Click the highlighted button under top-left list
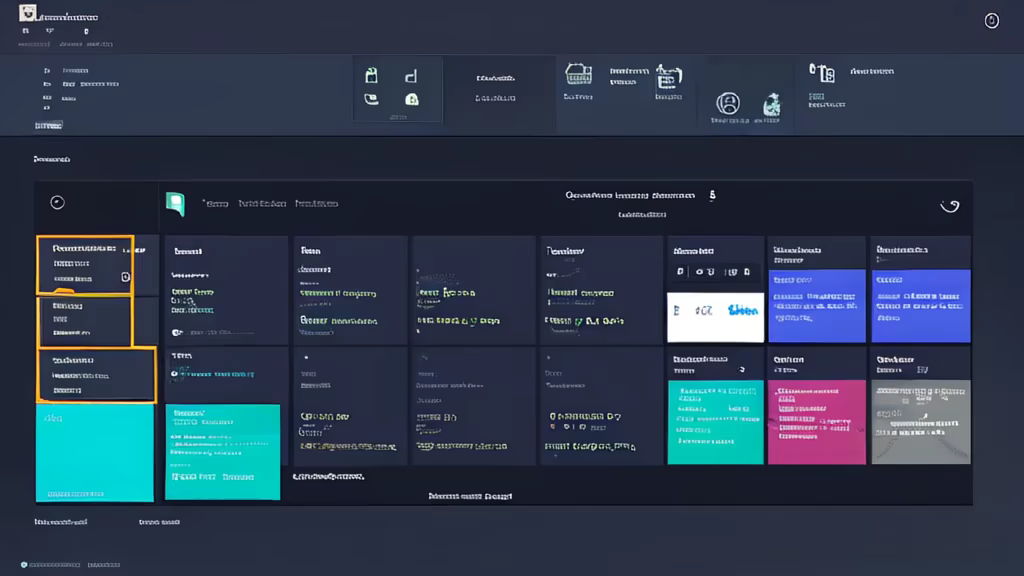 point(48,126)
